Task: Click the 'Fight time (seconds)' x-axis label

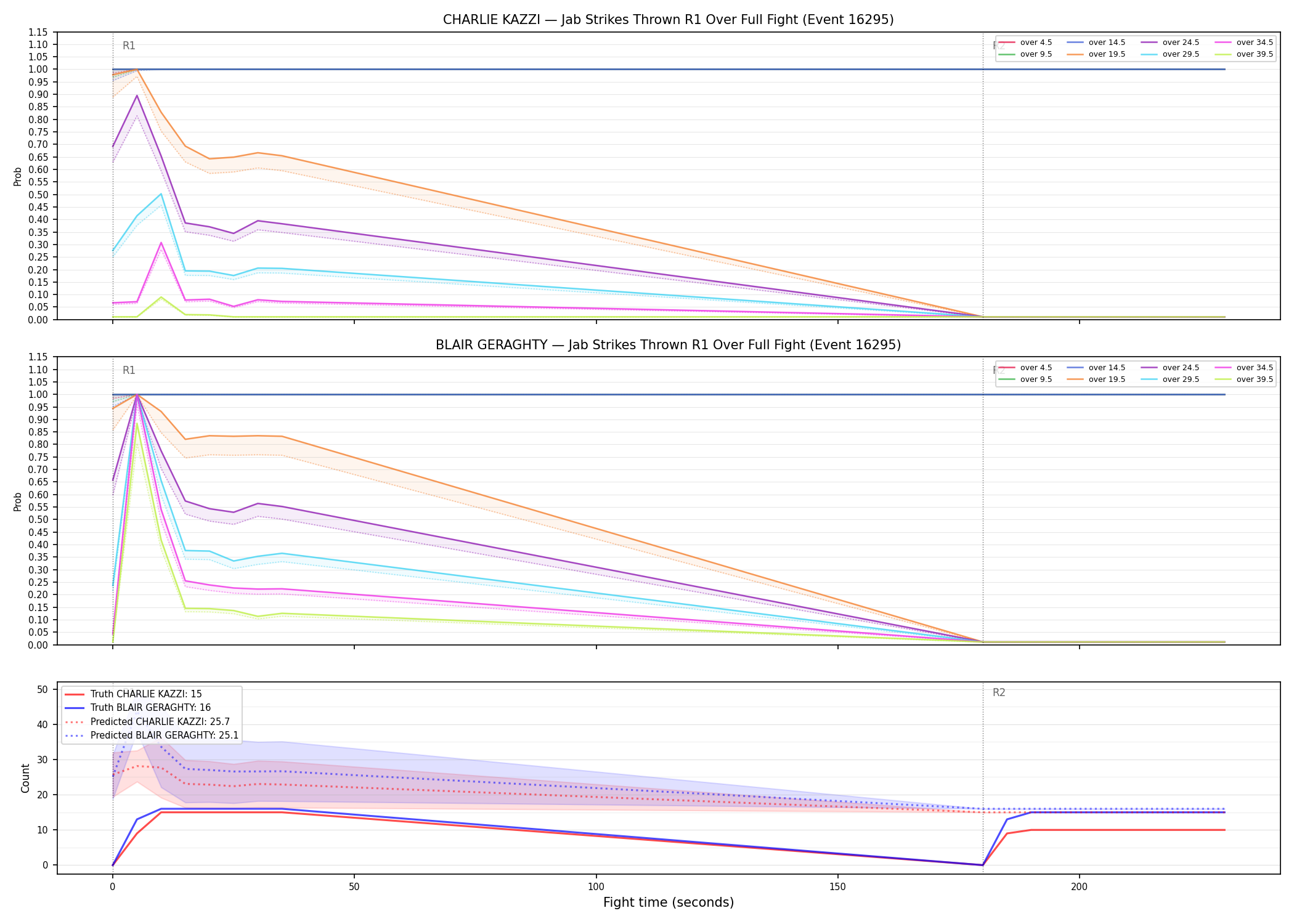Action: (x=669, y=902)
